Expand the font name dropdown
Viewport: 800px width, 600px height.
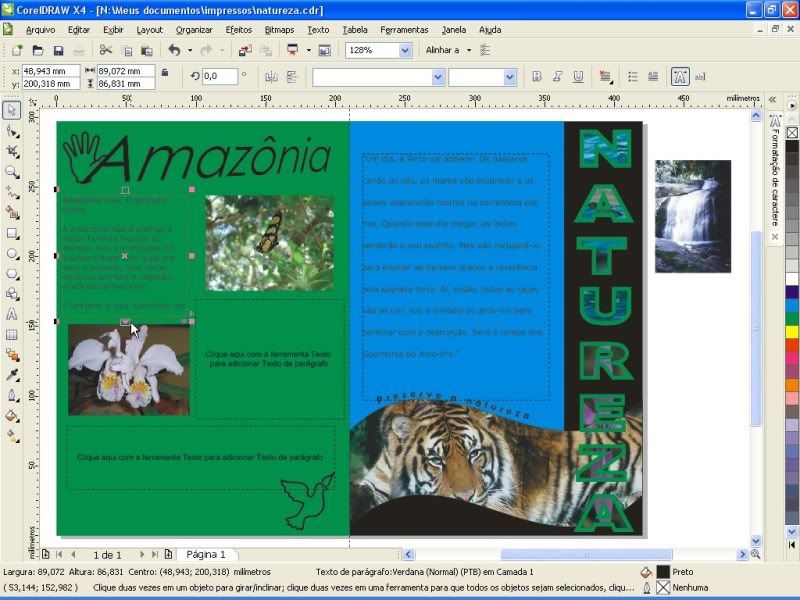click(x=437, y=77)
